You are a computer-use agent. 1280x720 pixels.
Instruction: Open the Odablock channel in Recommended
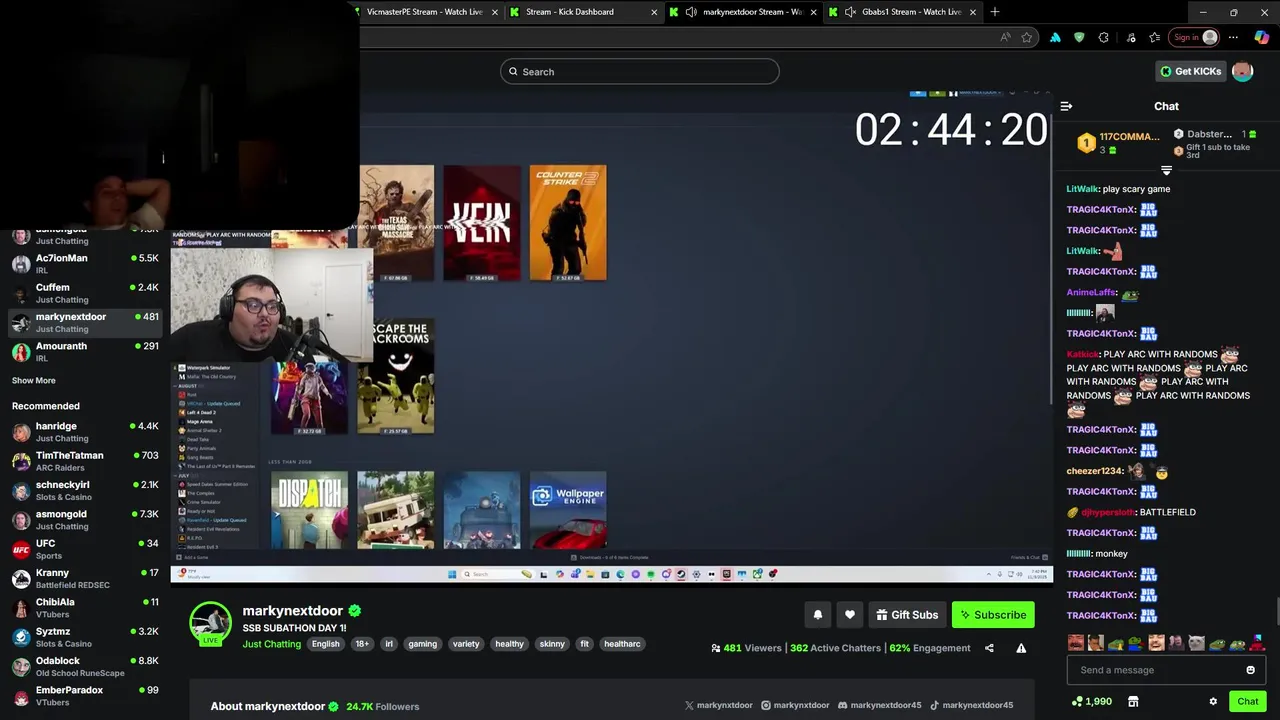coord(85,666)
